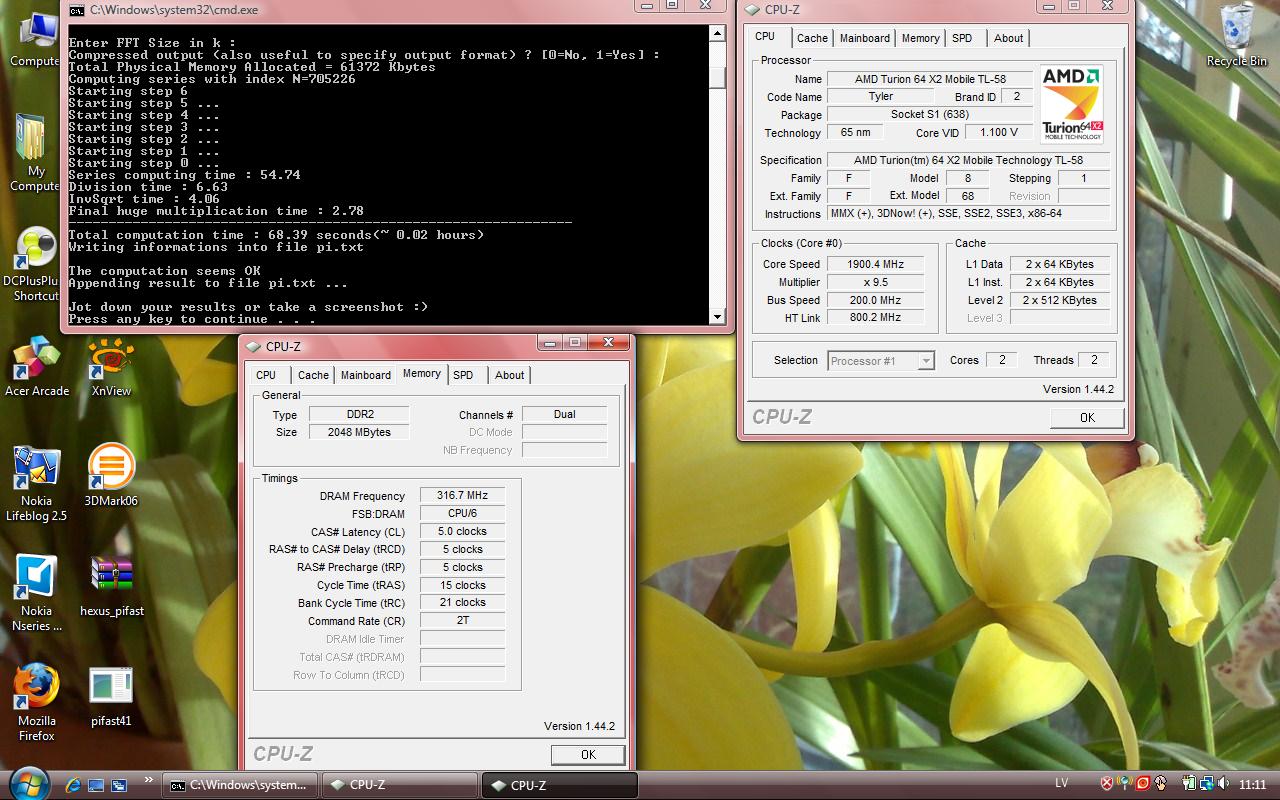
Task: Open About tab in processor CPU-Z window
Action: tap(1008, 38)
